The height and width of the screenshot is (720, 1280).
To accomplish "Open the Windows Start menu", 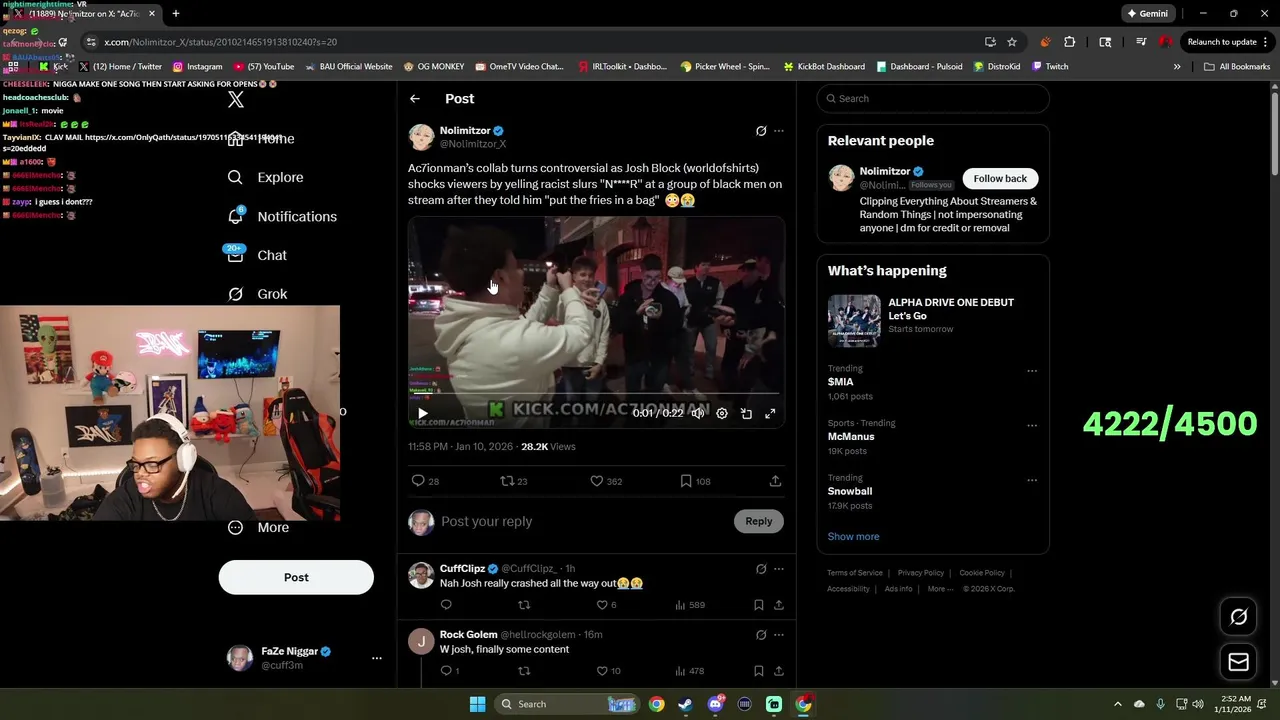I will tap(477, 704).
